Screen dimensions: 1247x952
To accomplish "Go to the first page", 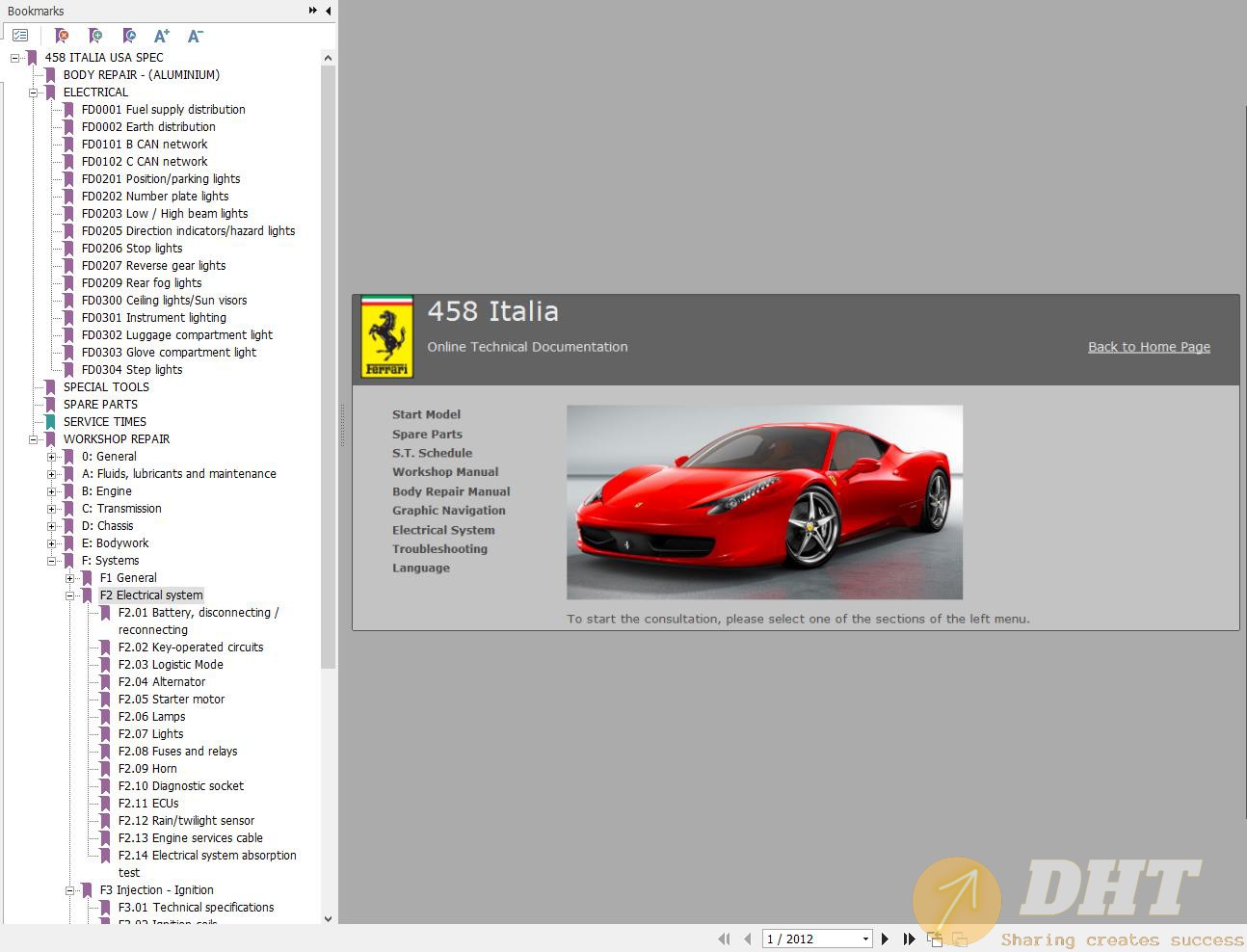I will [x=724, y=939].
